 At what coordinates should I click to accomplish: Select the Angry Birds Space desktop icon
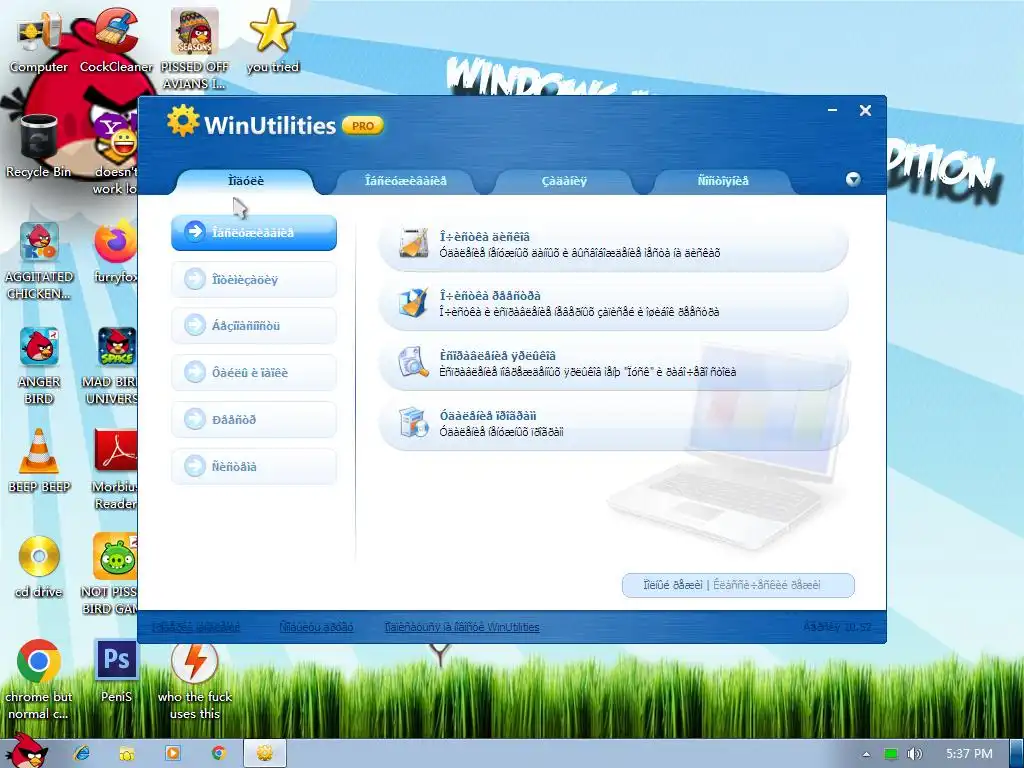pyautogui.click(x=112, y=366)
